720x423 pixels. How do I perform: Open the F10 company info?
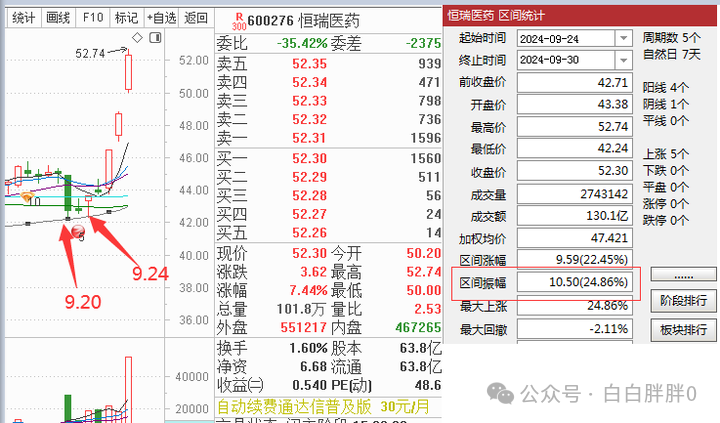click(x=93, y=18)
